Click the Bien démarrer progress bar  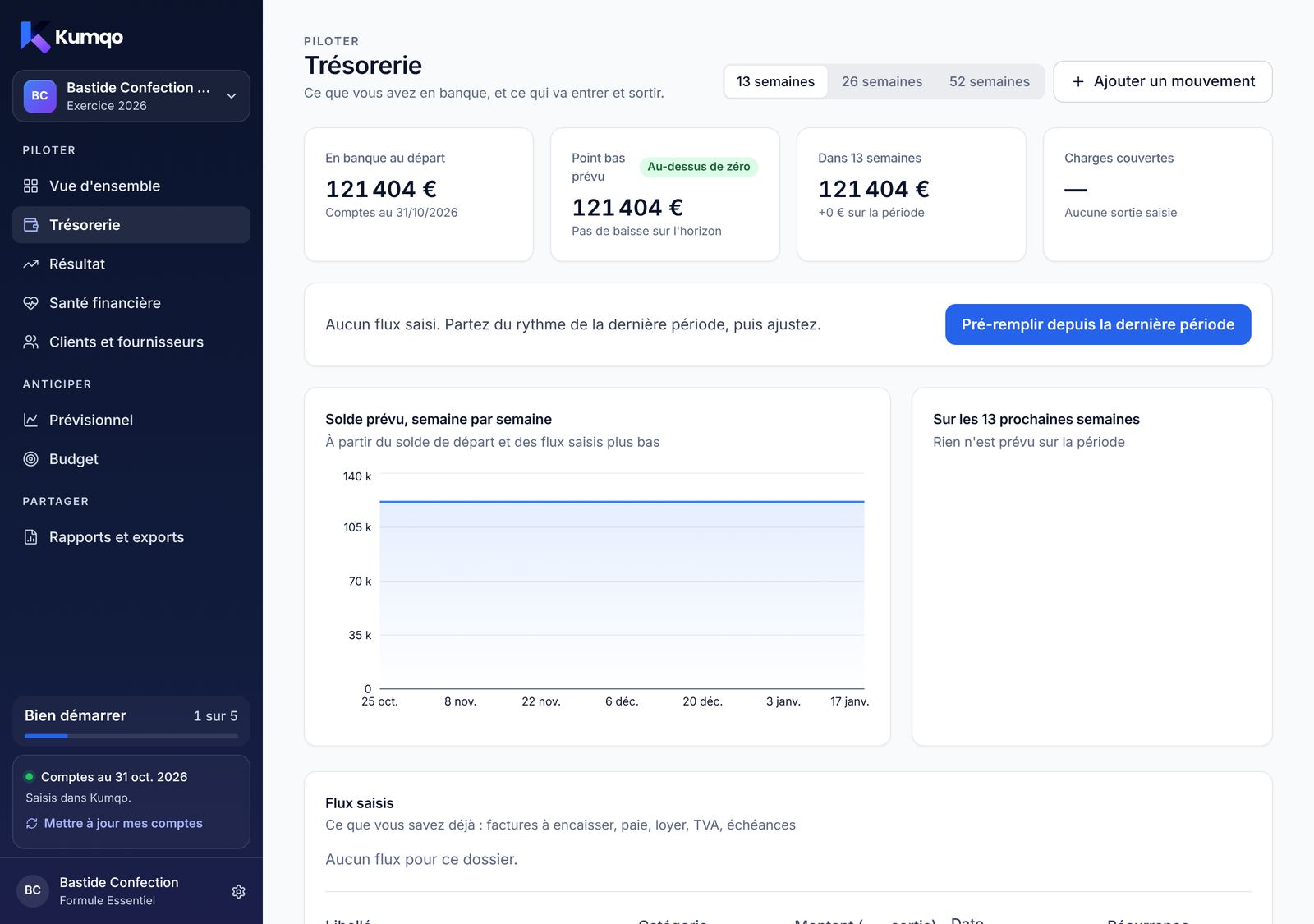coord(131,736)
